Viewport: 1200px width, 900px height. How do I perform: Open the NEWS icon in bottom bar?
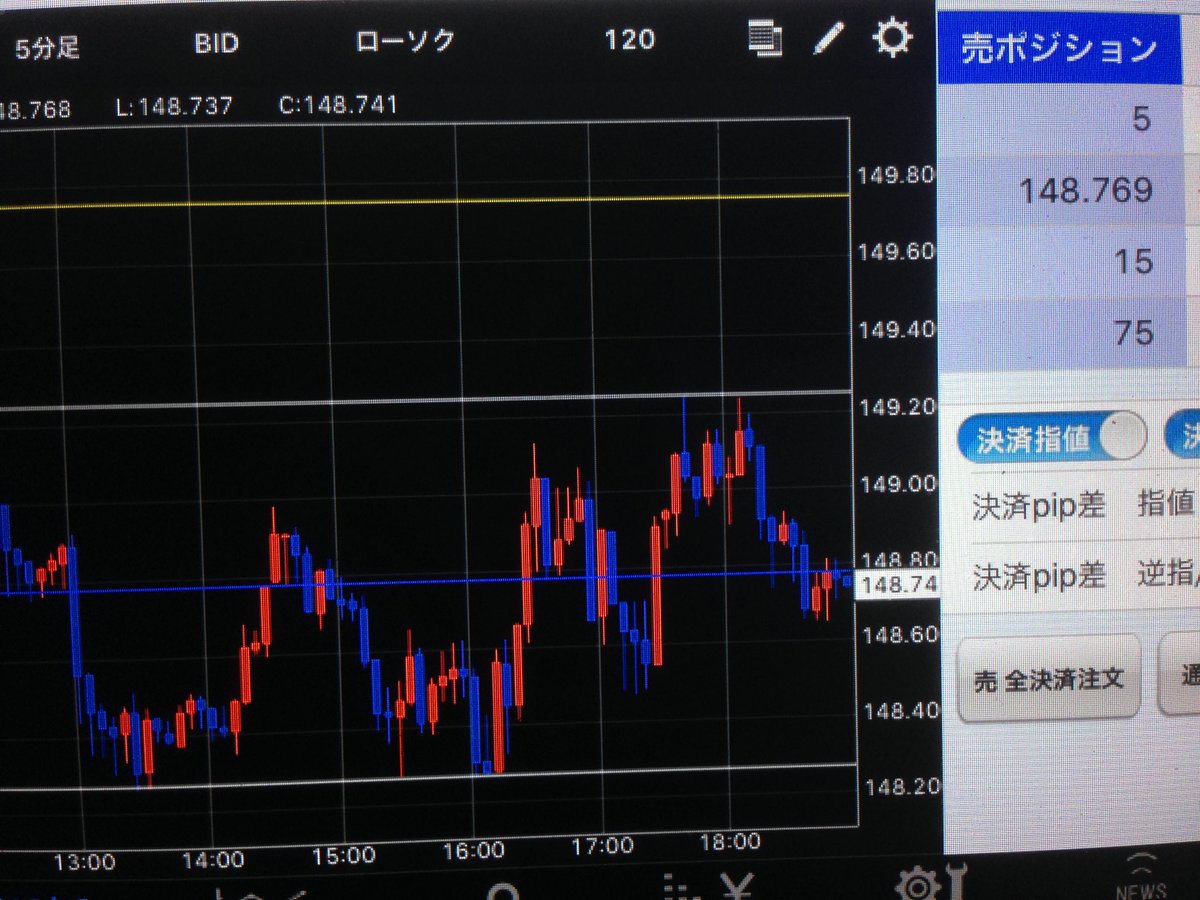[x=1142, y=878]
